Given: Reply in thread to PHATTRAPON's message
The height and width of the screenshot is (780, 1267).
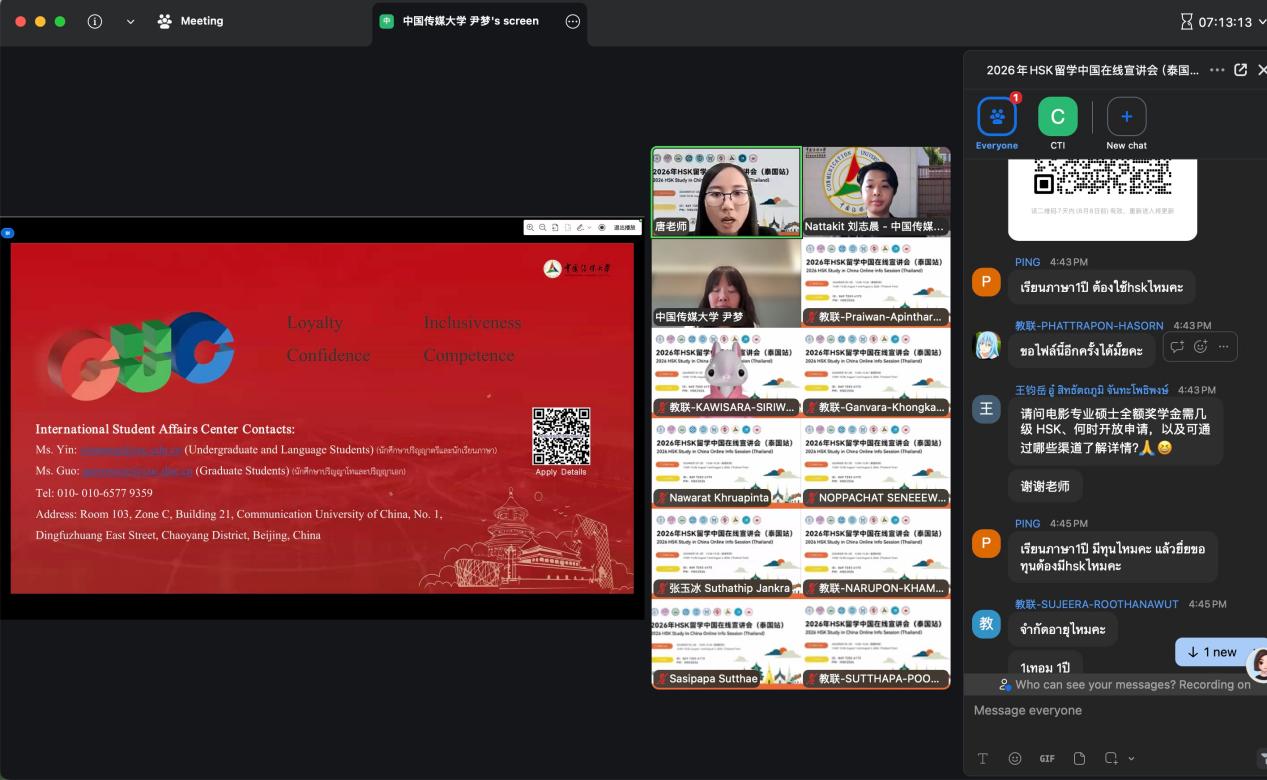Looking at the screenshot, I should [x=1177, y=346].
